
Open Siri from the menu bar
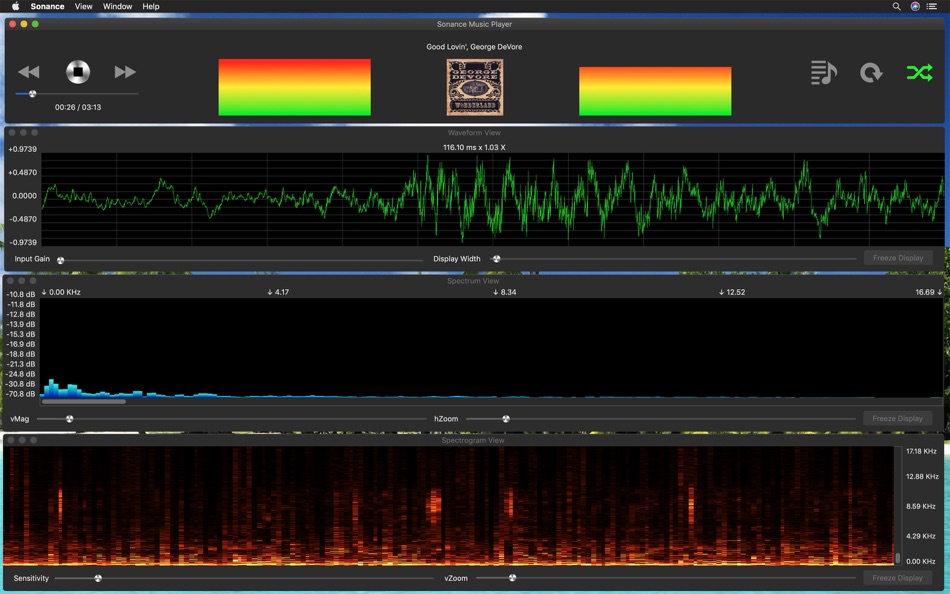pyautogui.click(x=915, y=6)
